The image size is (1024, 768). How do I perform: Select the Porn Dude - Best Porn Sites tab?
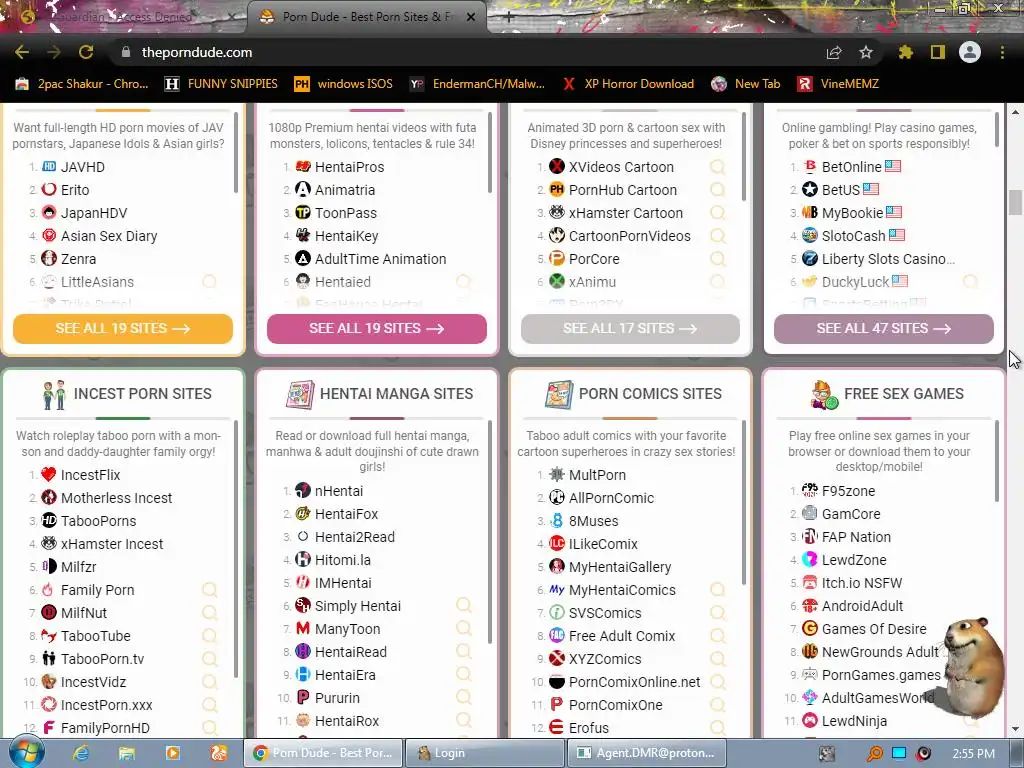pos(366,17)
